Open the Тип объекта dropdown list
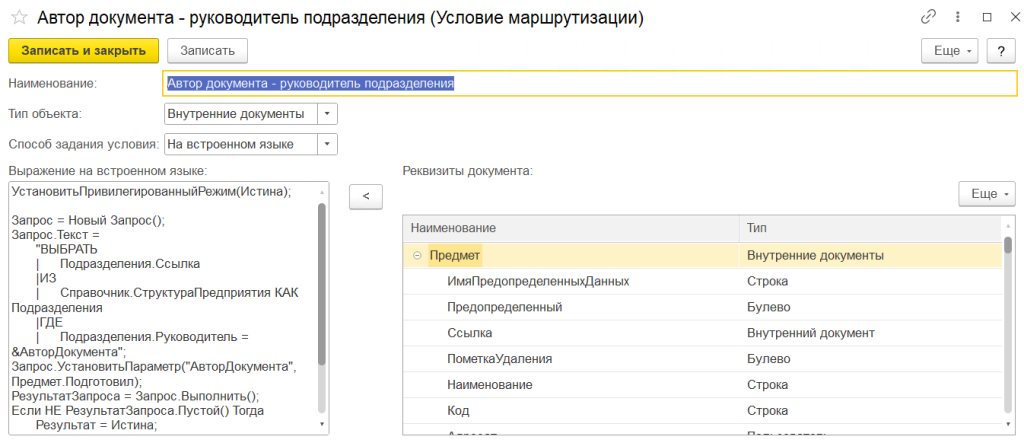 (328, 114)
